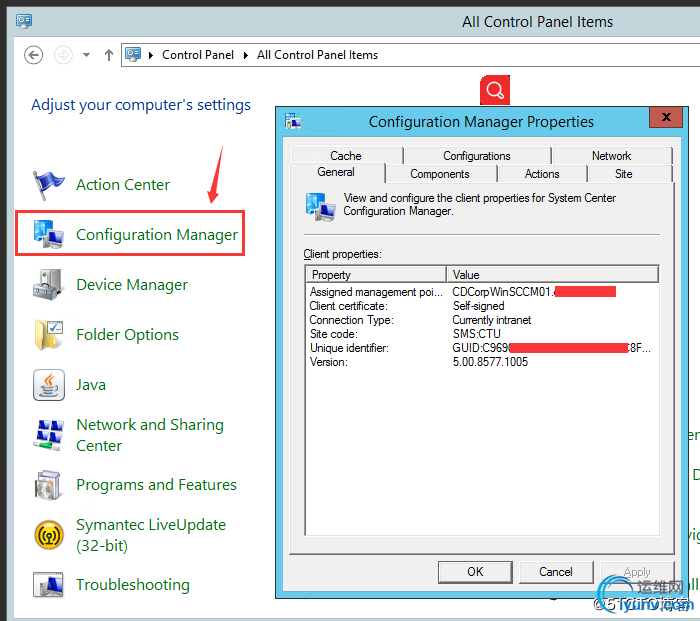Switch to the Components tab
This screenshot has height=621, width=700.
click(440, 174)
